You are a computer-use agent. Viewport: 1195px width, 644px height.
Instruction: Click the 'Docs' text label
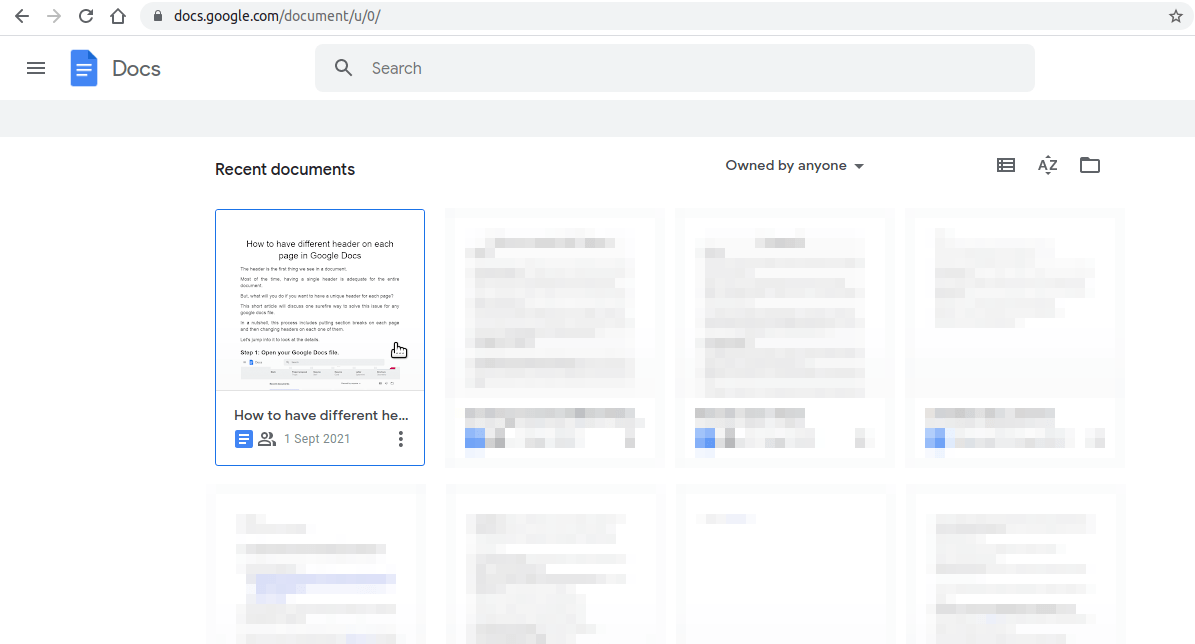click(x=136, y=68)
